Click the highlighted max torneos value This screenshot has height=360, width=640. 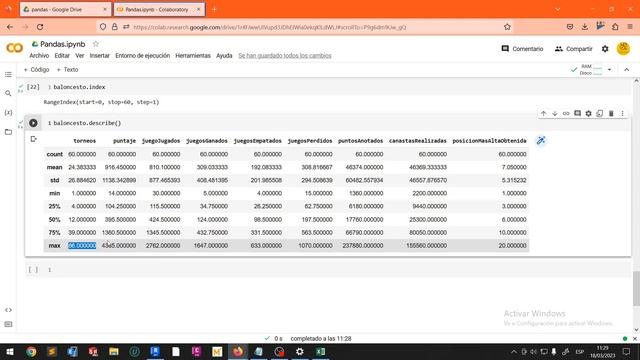tap(82, 246)
